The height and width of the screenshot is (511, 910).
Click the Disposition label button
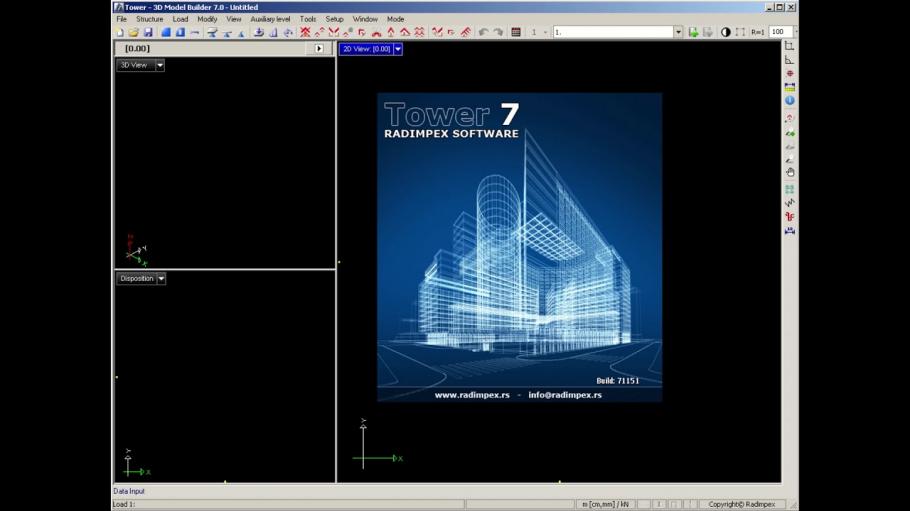coord(136,279)
